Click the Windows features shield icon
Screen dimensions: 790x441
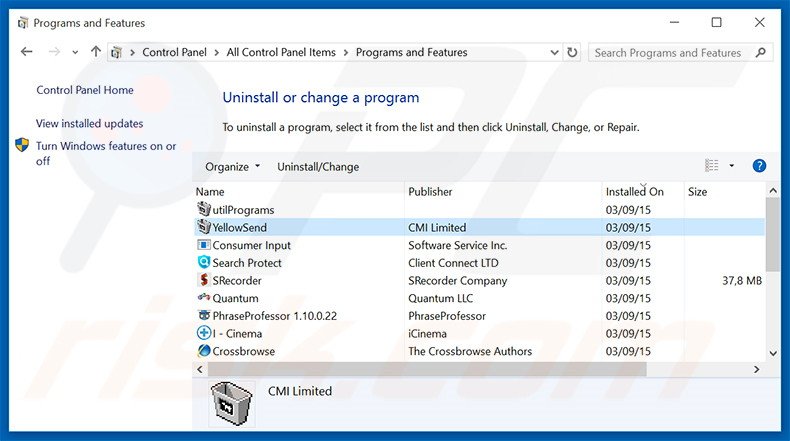coord(22,145)
